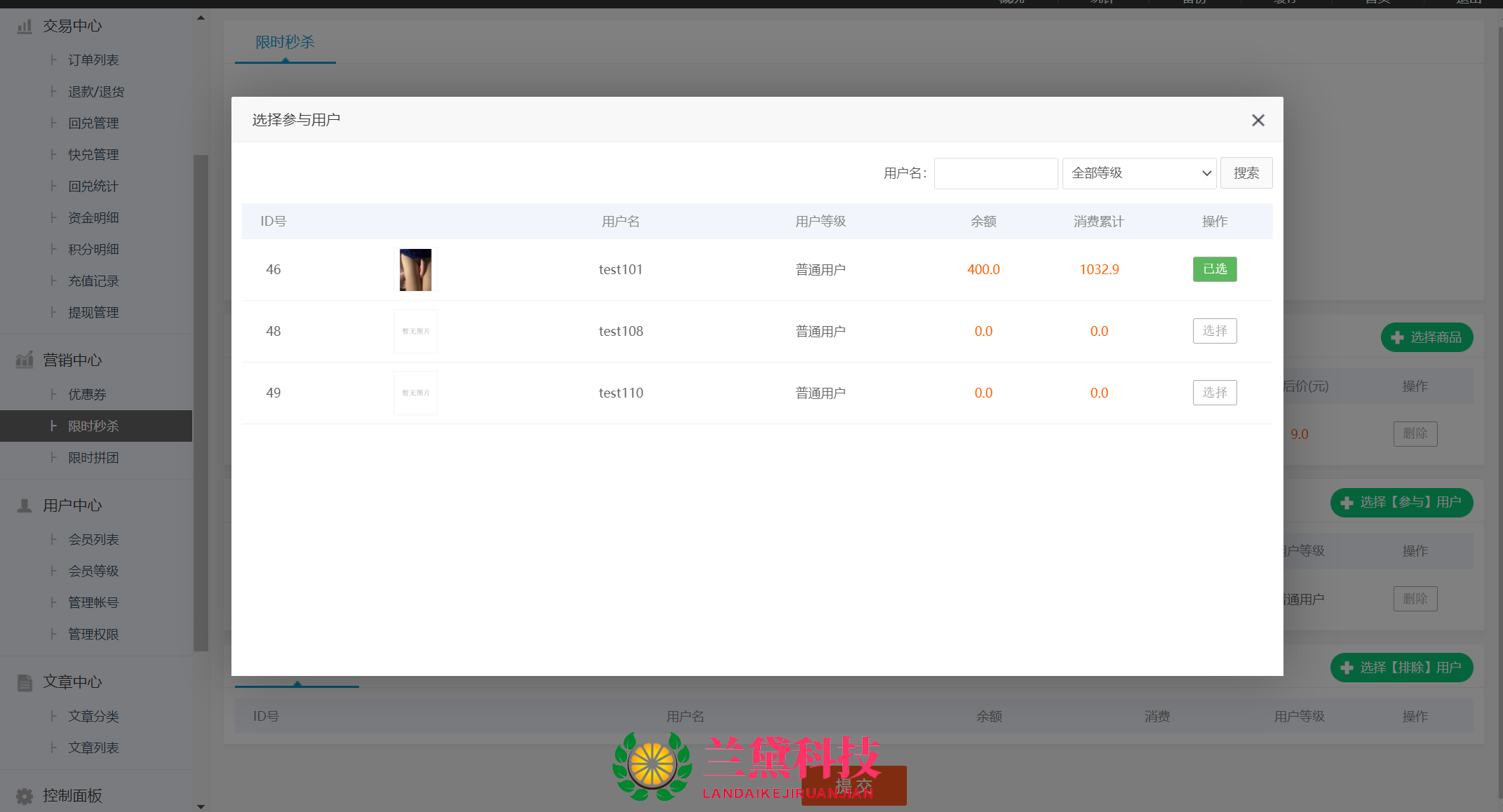Click the search button in dialog
Image resolution: width=1503 pixels, height=812 pixels.
coord(1246,173)
